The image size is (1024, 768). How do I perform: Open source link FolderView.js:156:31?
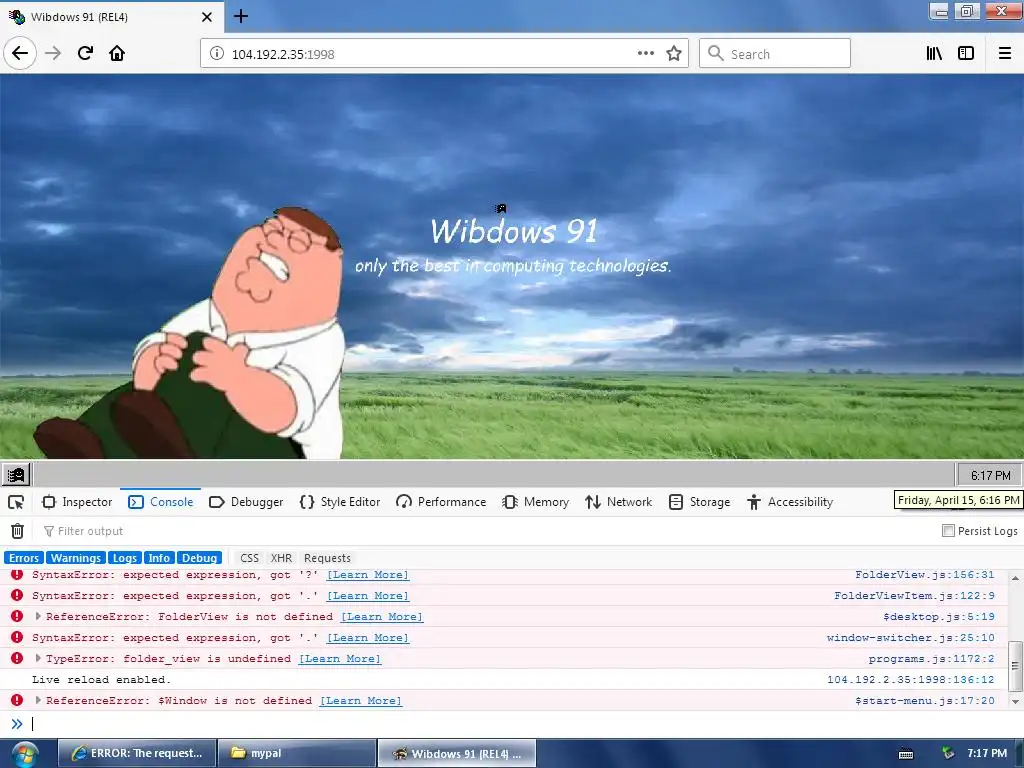pyautogui.click(x=925, y=575)
